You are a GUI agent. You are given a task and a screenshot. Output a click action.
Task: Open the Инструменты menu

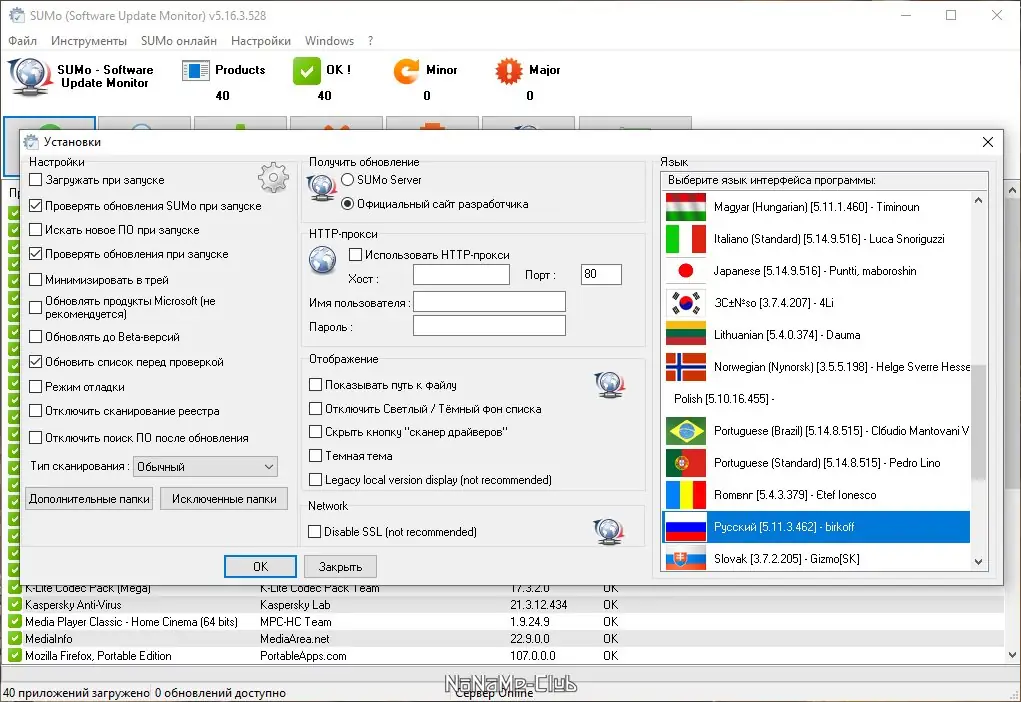pyautogui.click(x=89, y=40)
